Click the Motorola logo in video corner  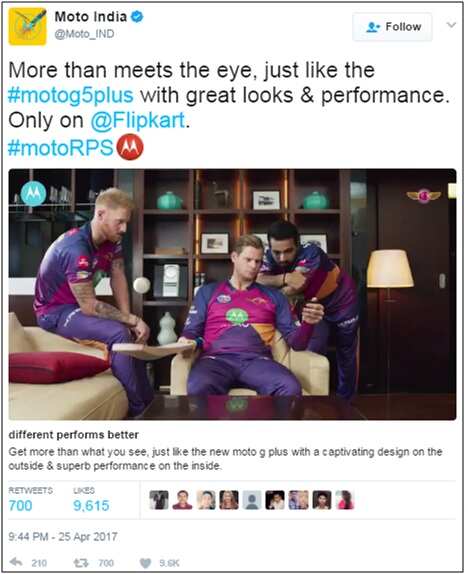pos(33,193)
